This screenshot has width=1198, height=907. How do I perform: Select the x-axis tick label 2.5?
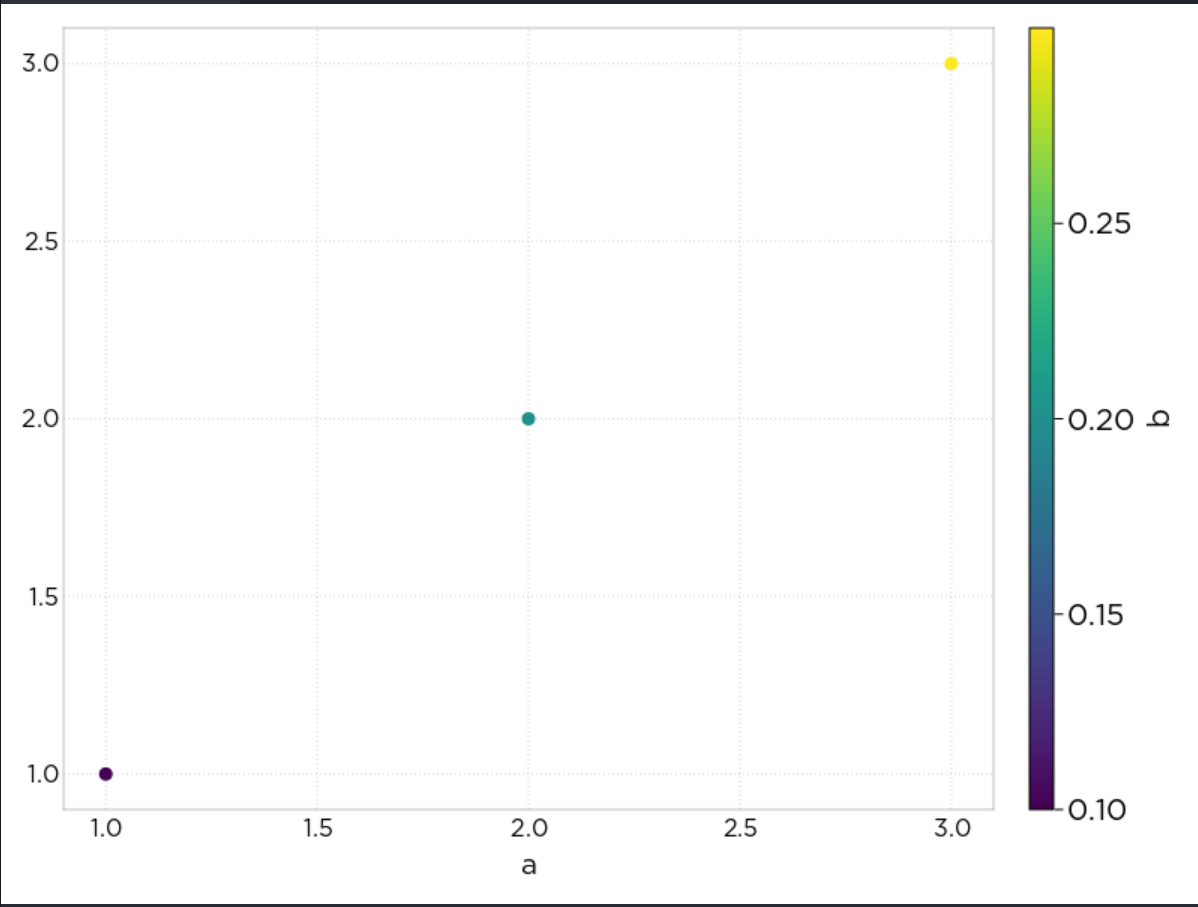click(741, 828)
